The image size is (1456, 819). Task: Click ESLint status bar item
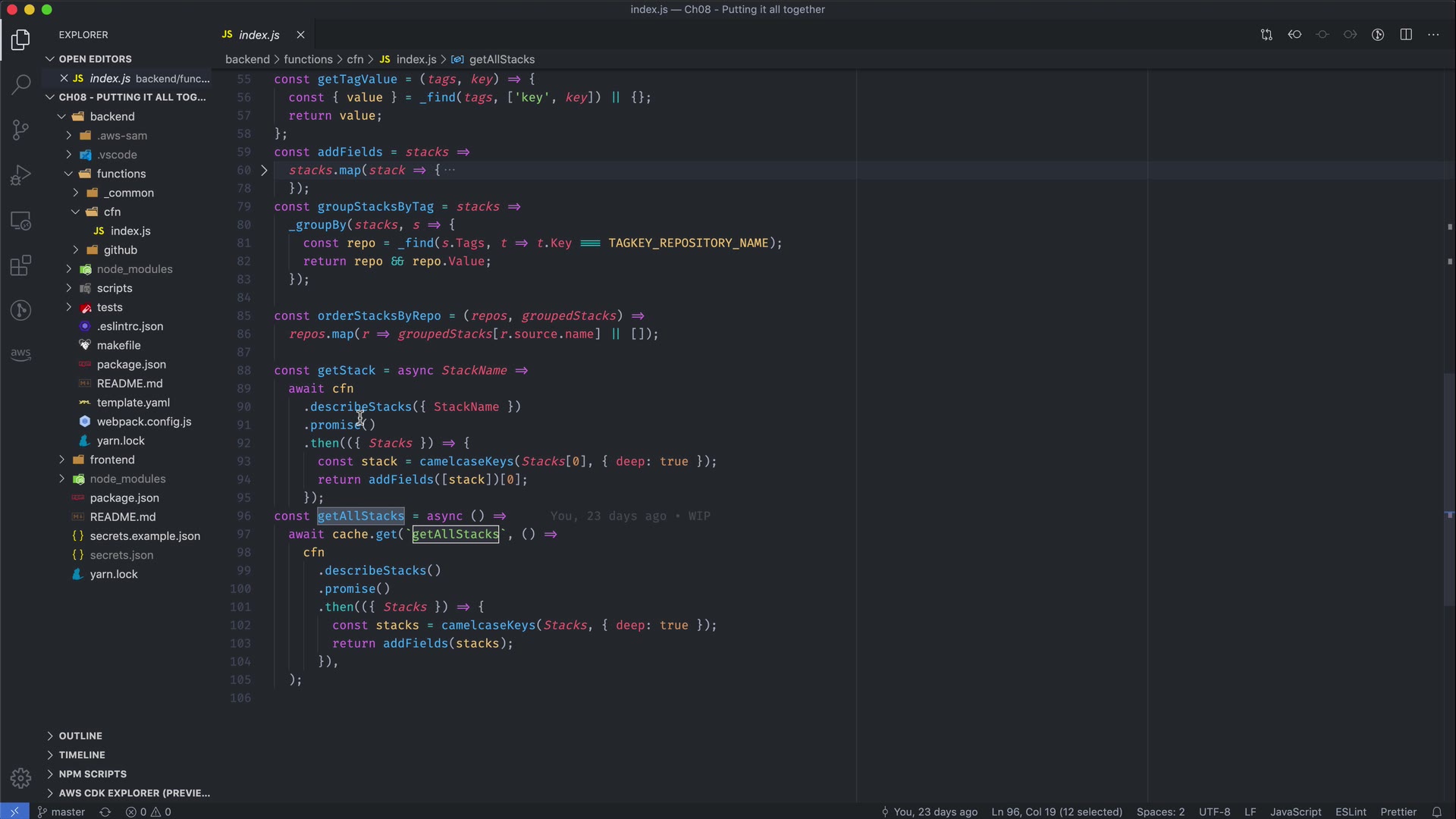[1351, 811]
